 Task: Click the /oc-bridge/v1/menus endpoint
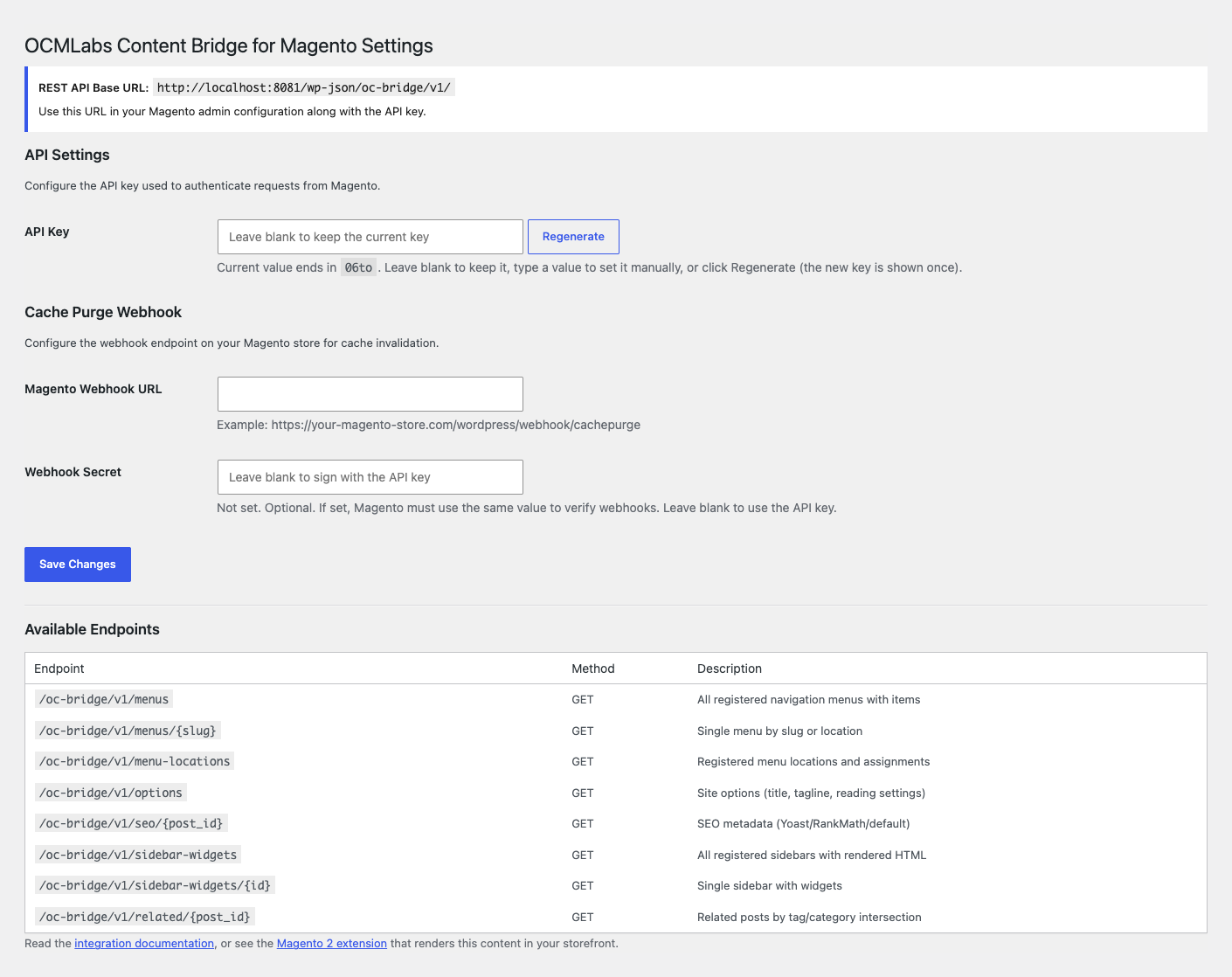[104, 699]
